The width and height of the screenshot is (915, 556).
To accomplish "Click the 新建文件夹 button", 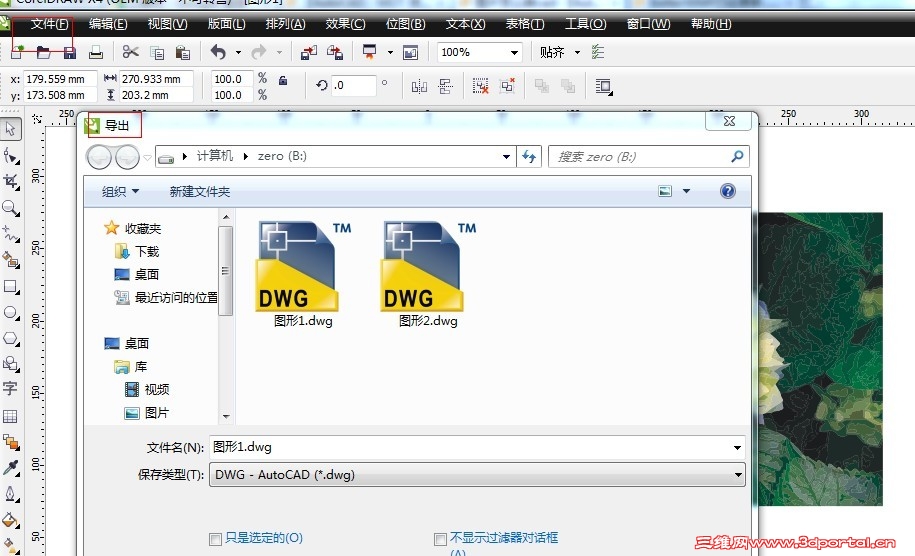I will 200,191.
